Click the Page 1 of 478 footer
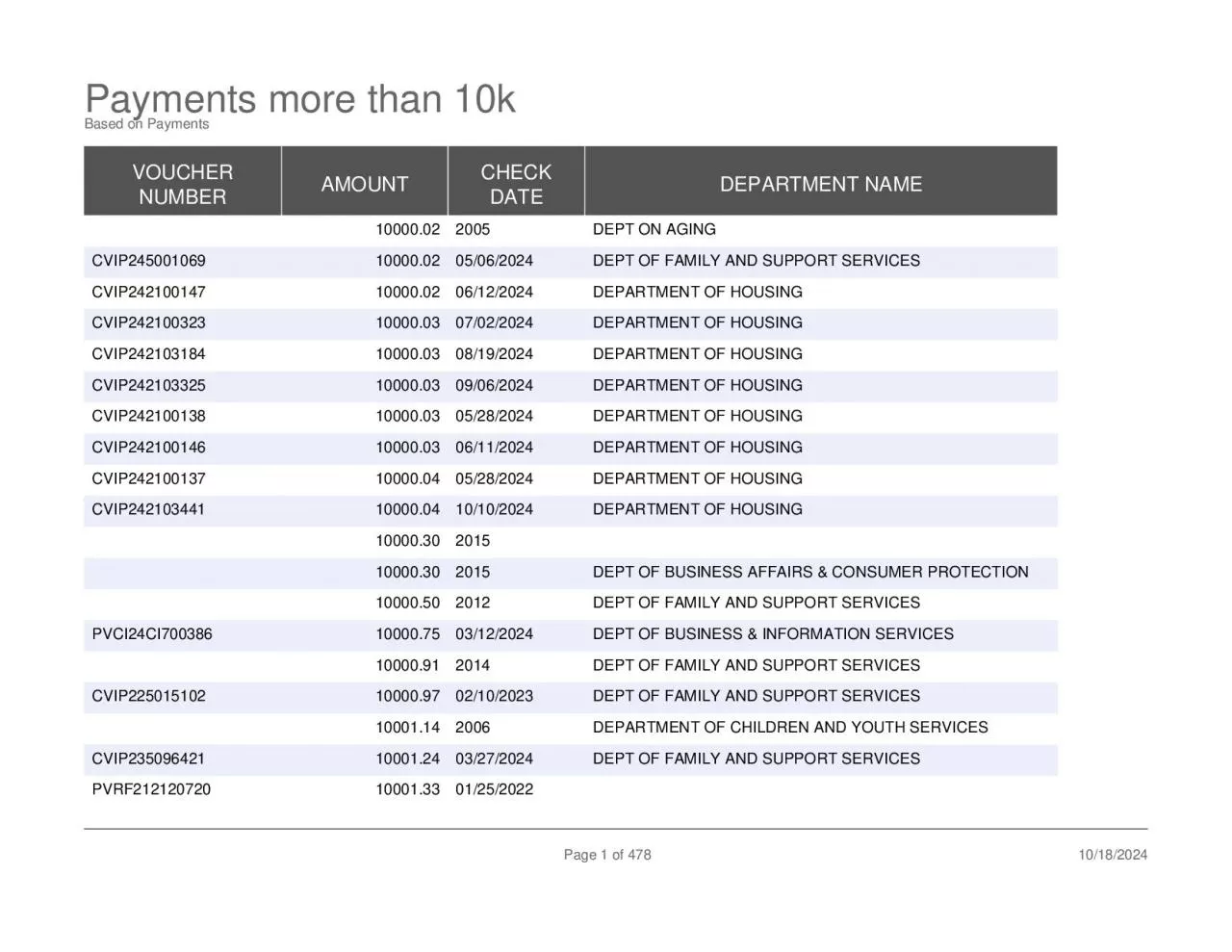1232x952 pixels. click(x=607, y=855)
